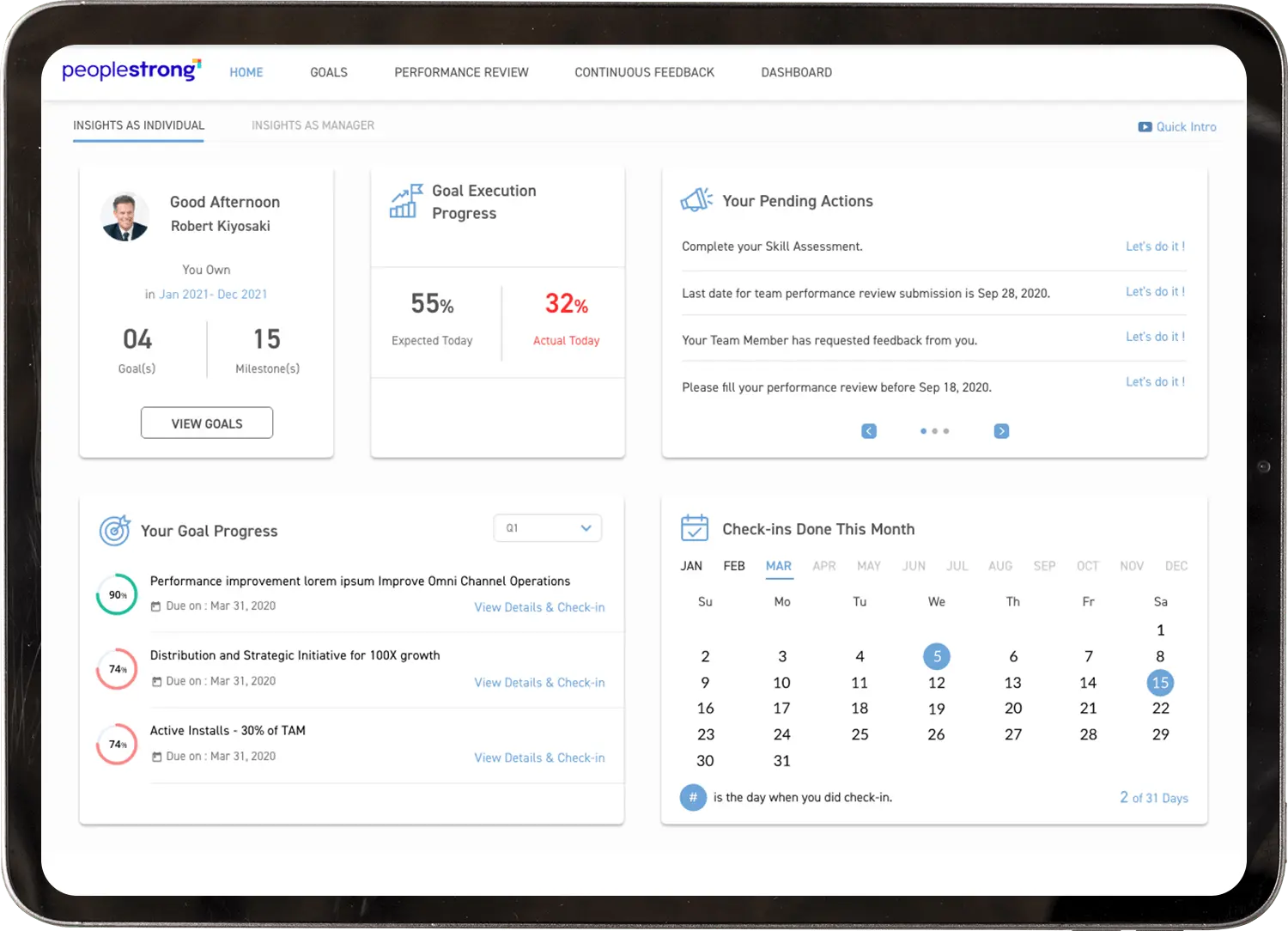The width and height of the screenshot is (1288, 931).
Task: Select the OCT month tab
Action: tap(1088, 566)
